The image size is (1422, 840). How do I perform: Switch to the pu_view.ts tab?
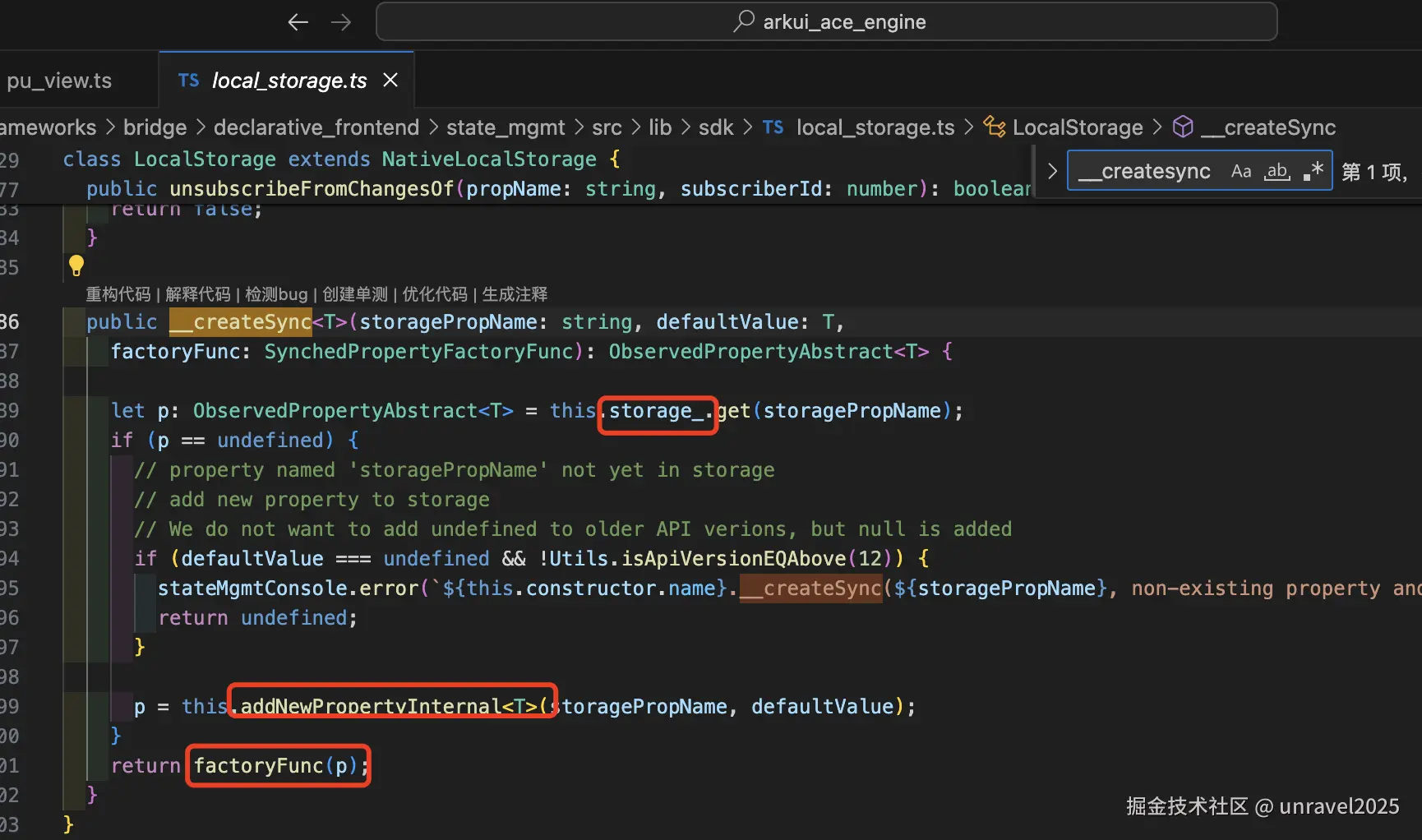click(x=59, y=81)
